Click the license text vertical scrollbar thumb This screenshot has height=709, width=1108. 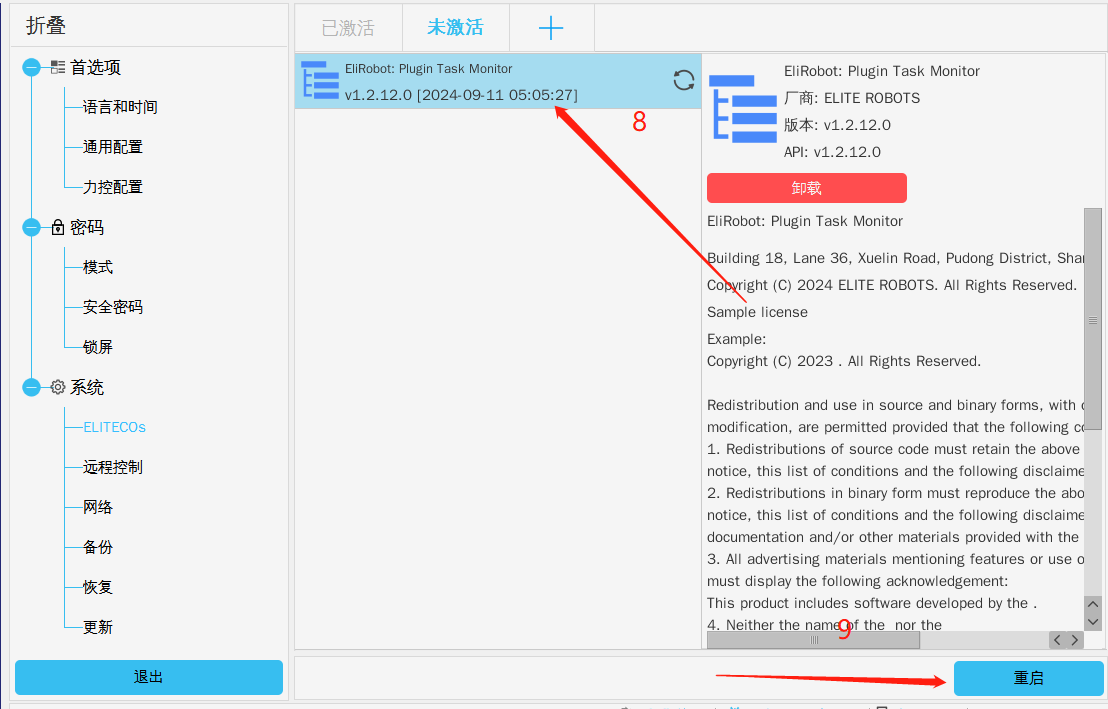1093,320
